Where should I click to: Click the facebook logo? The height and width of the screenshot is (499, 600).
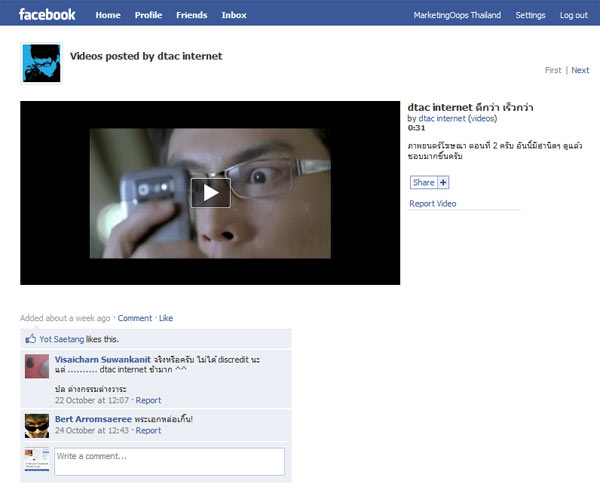click(x=47, y=15)
